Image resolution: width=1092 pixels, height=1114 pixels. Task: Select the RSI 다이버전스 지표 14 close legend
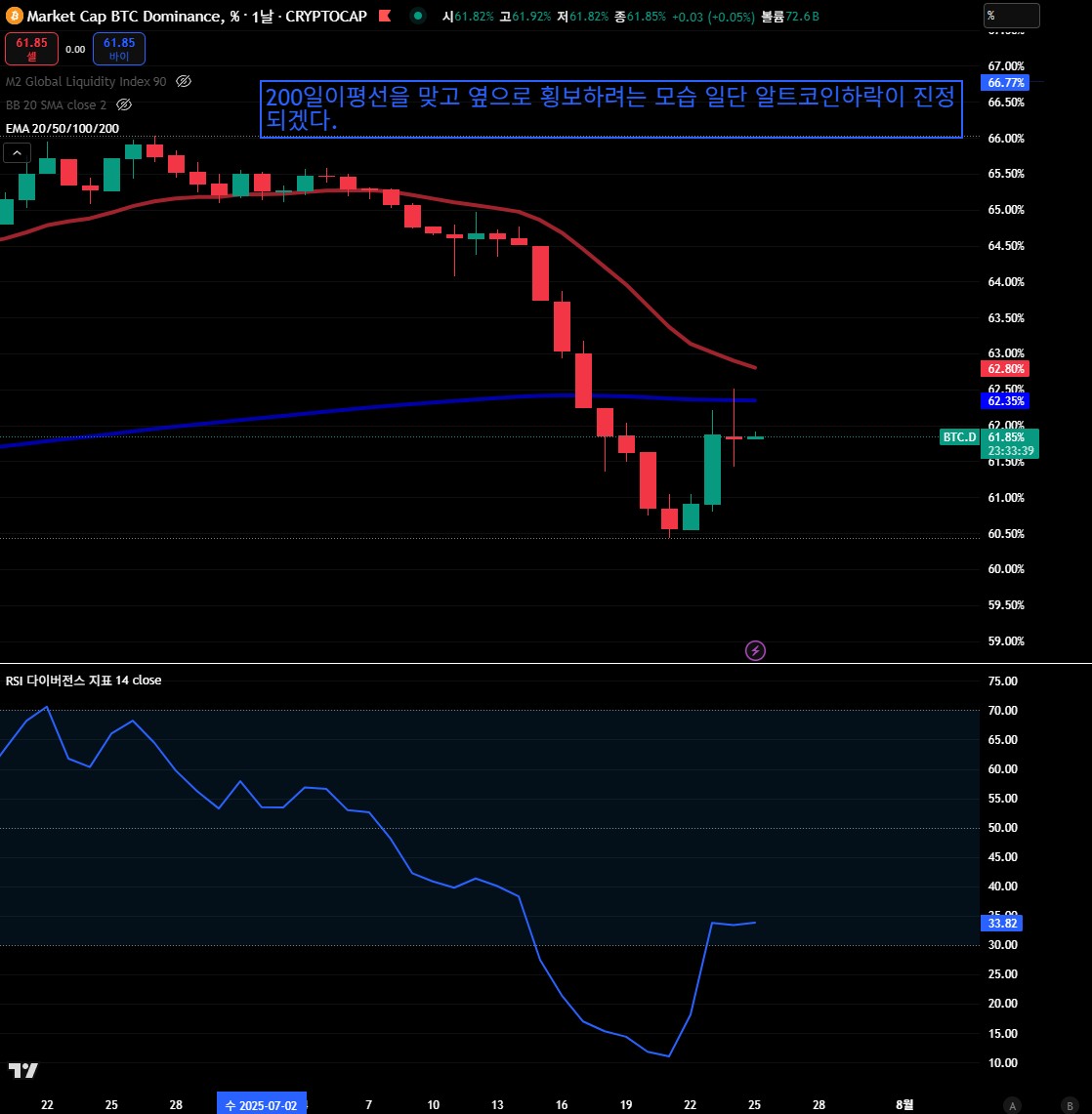tap(84, 680)
